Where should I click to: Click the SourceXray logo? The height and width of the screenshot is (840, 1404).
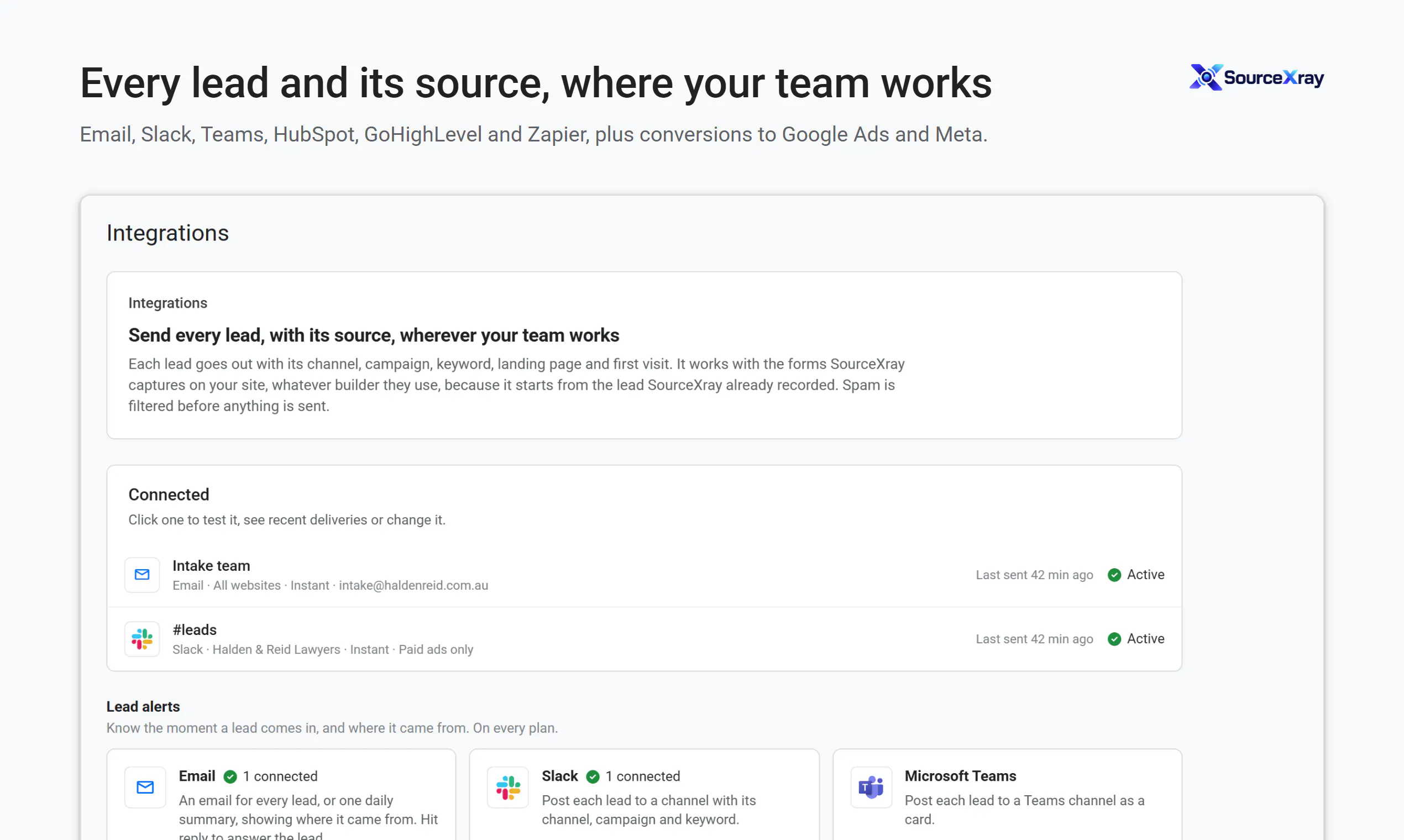[x=1256, y=77]
